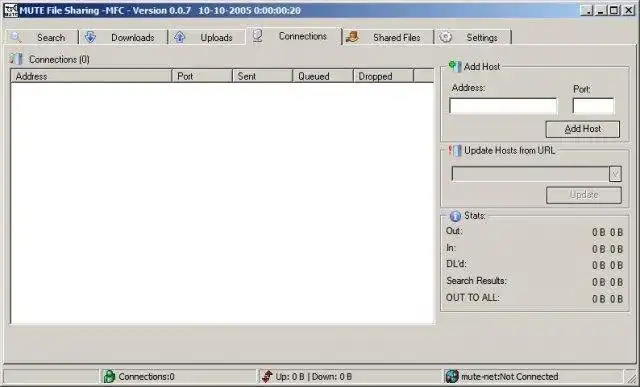Focus the Add Host Port input field
This screenshot has width=640, height=387.
593,106
